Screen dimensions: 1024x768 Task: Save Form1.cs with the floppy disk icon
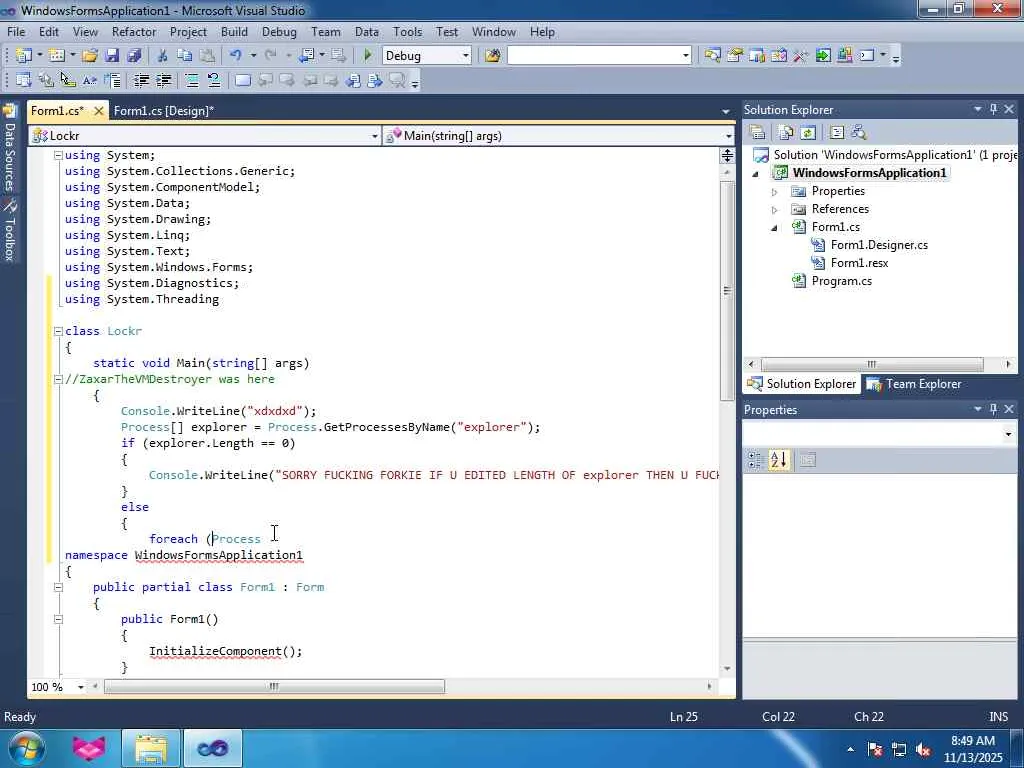click(x=112, y=56)
